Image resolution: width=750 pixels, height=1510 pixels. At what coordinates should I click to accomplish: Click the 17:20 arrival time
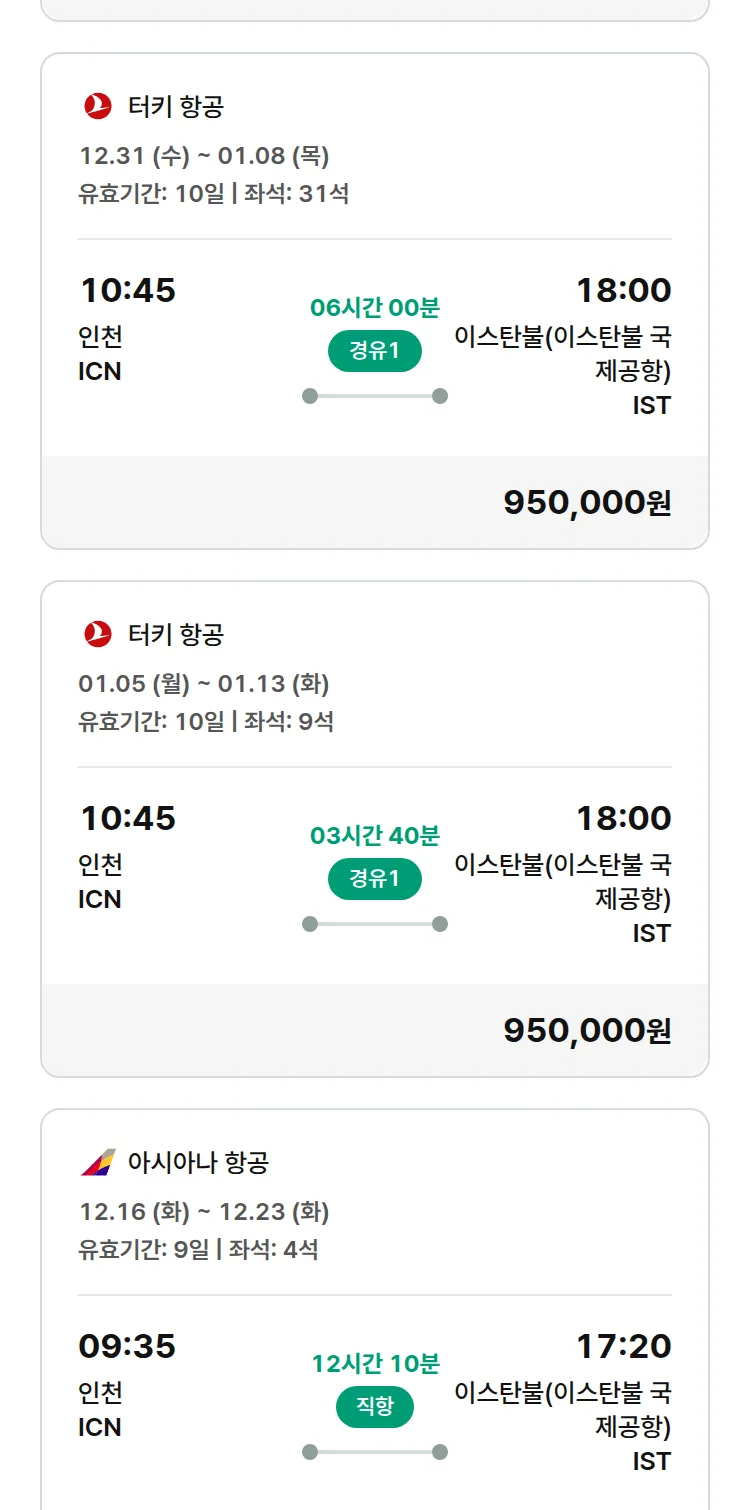(623, 1347)
